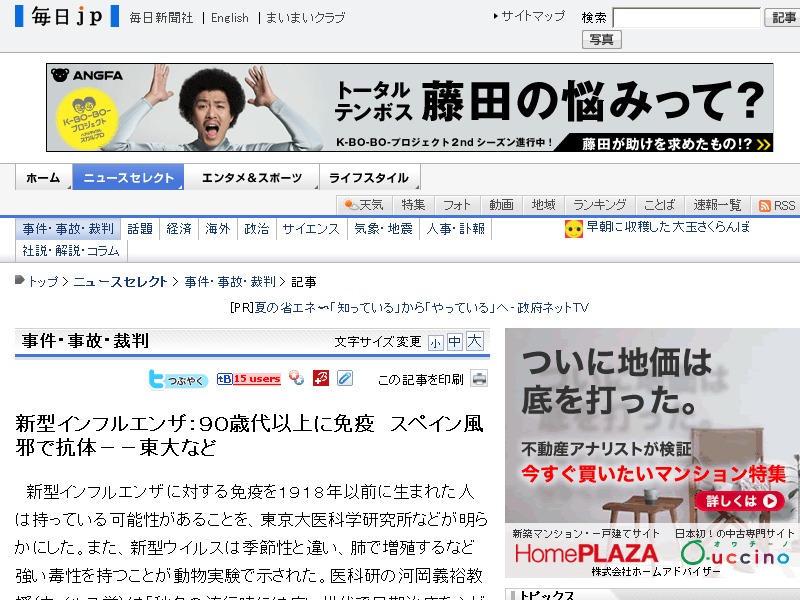
Task: Click the blue pencil clip icon
Action: click(345, 378)
